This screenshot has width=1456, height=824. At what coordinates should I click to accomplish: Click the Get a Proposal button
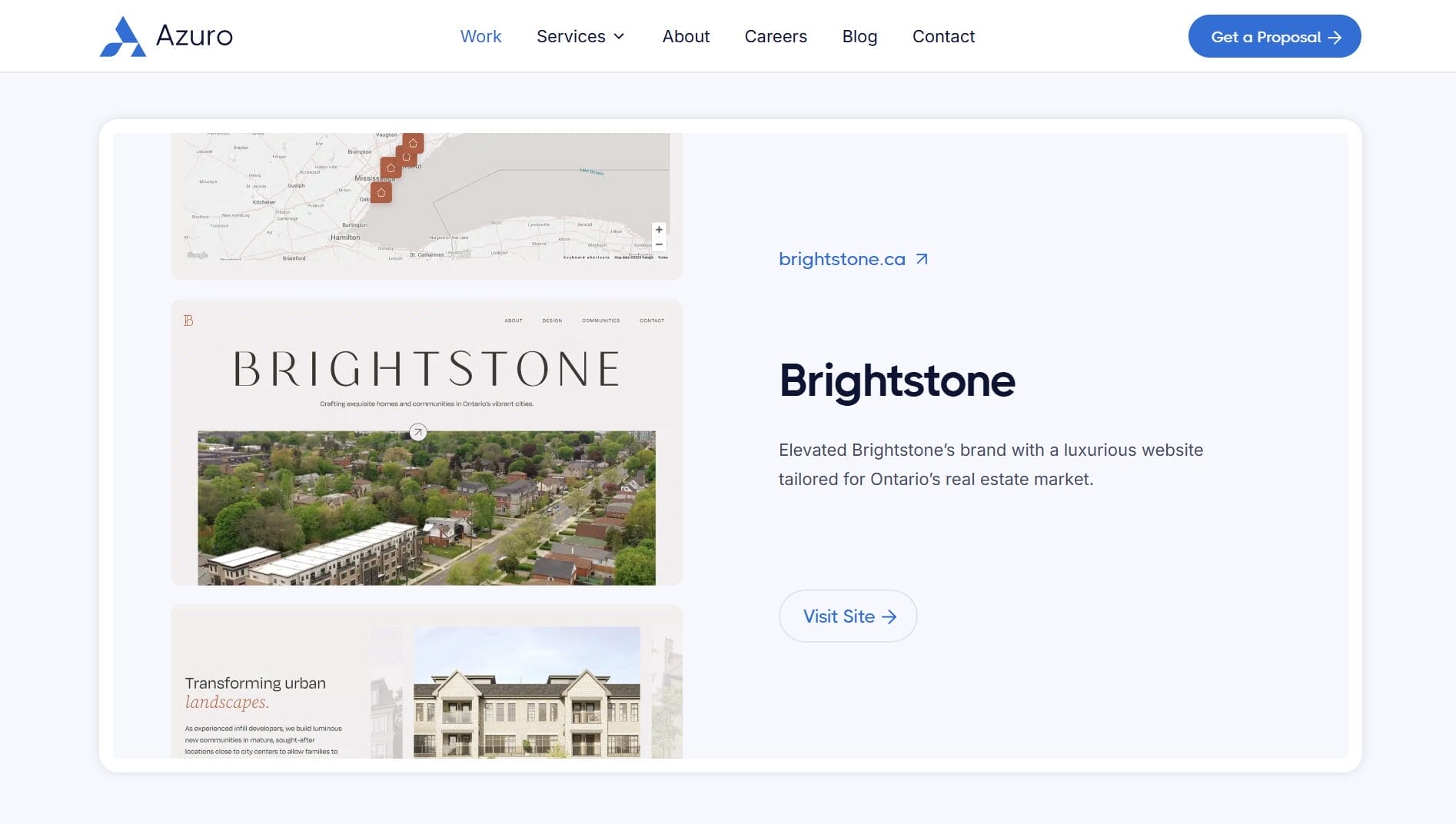pos(1275,36)
